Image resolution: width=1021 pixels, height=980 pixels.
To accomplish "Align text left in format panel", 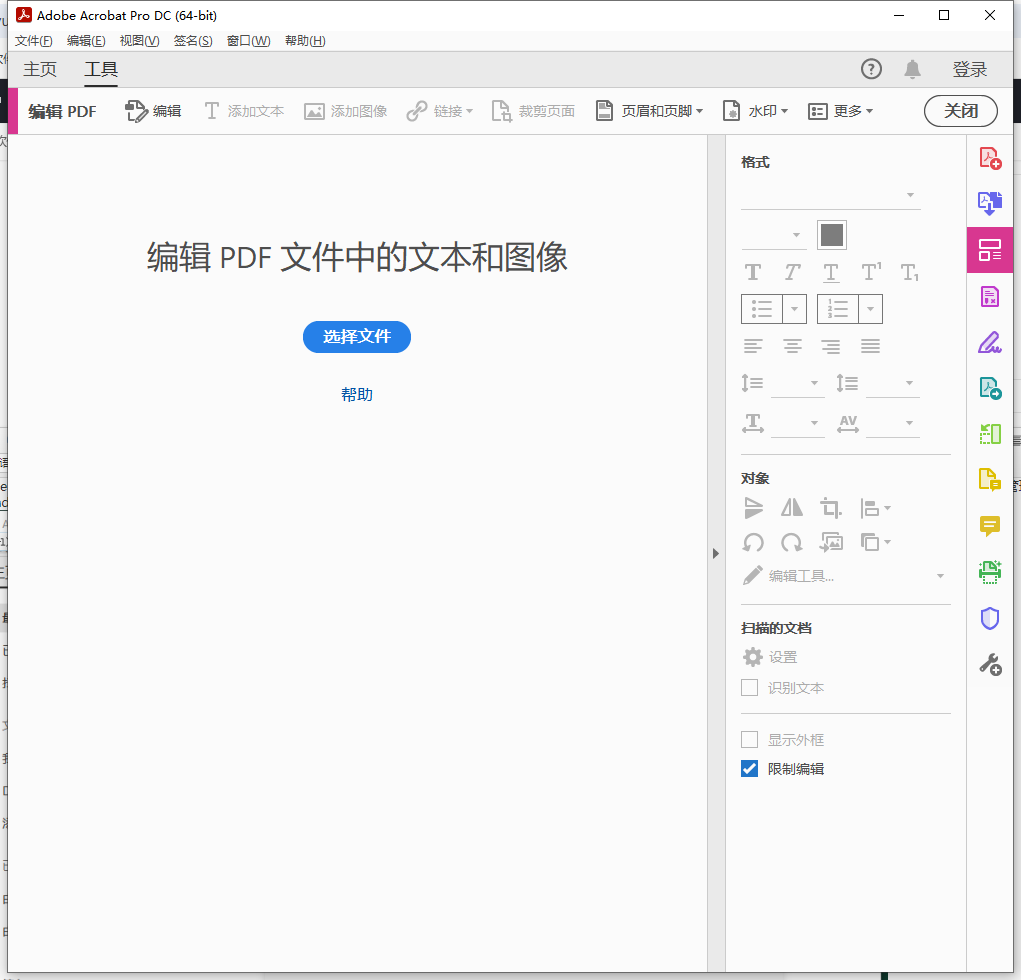I will (753, 346).
